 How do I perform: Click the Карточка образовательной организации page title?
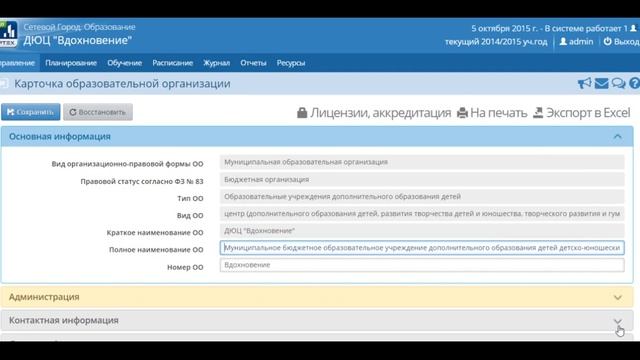coord(122,84)
